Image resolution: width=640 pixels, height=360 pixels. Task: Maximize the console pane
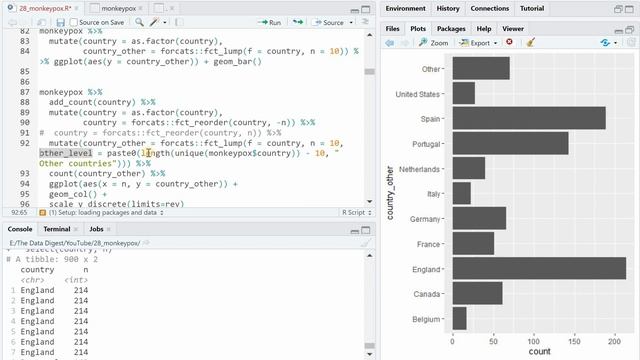tap(366, 230)
